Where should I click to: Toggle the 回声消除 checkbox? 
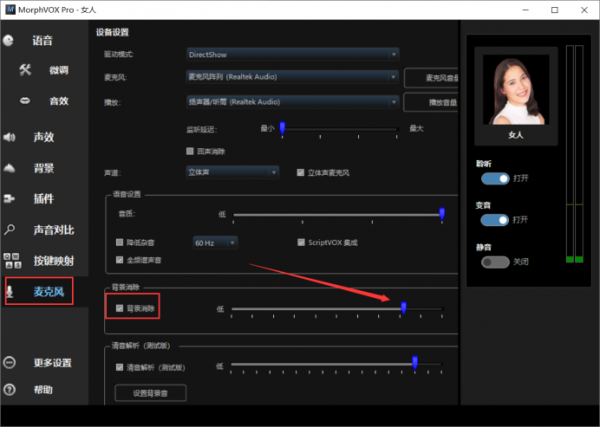[190, 151]
